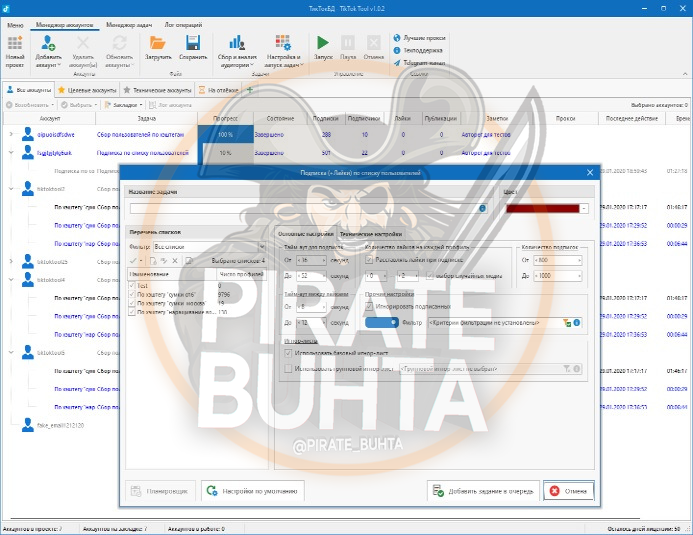Click the check-all checkmark icon in list toolbar
Image resolution: width=693 pixels, height=535 pixels.
coord(133,261)
